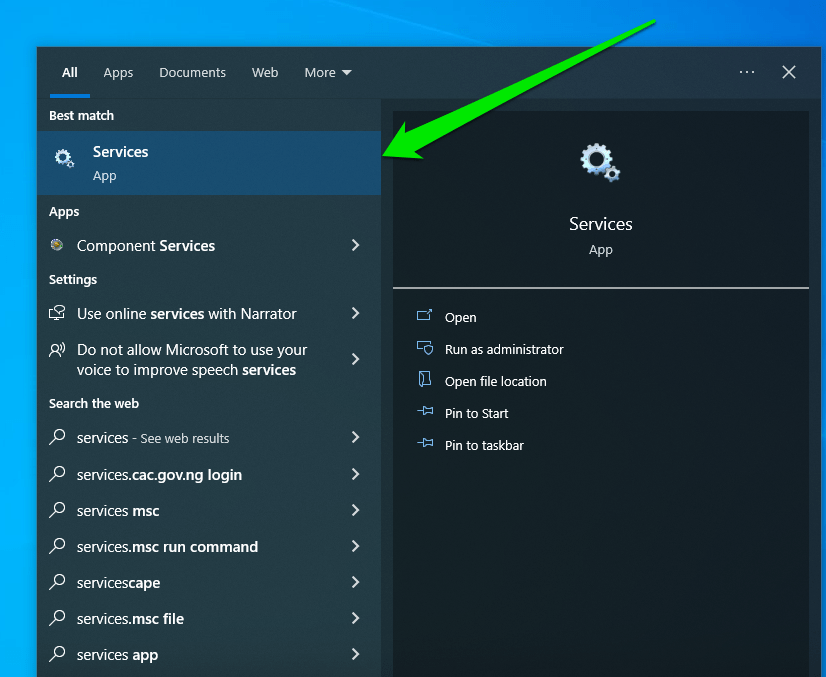Screen dimensions: 826x677
Task: Expand the Component Services chevron arrow
Action: (x=355, y=245)
